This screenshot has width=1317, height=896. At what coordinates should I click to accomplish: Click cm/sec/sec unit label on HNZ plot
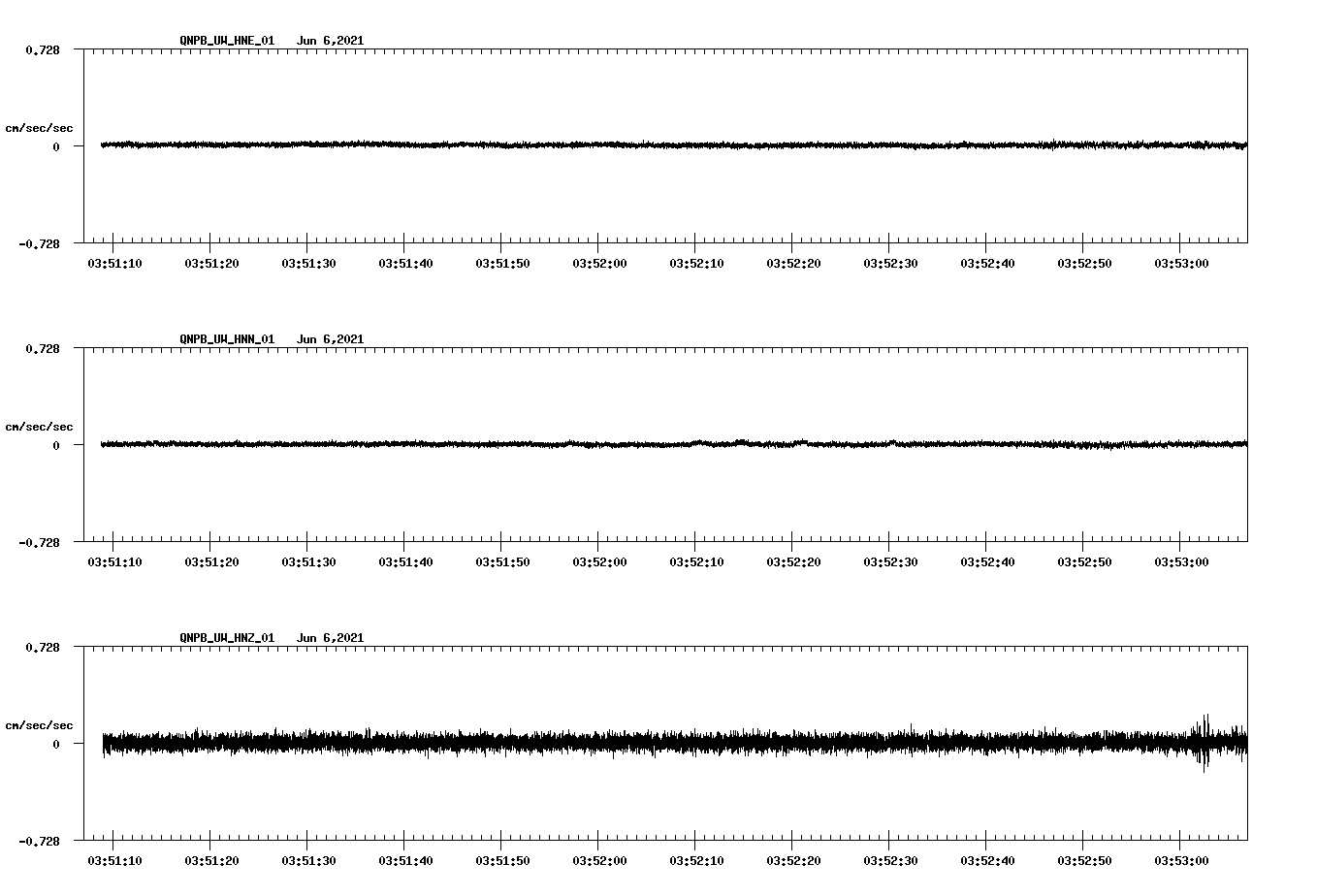pos(40,725)
